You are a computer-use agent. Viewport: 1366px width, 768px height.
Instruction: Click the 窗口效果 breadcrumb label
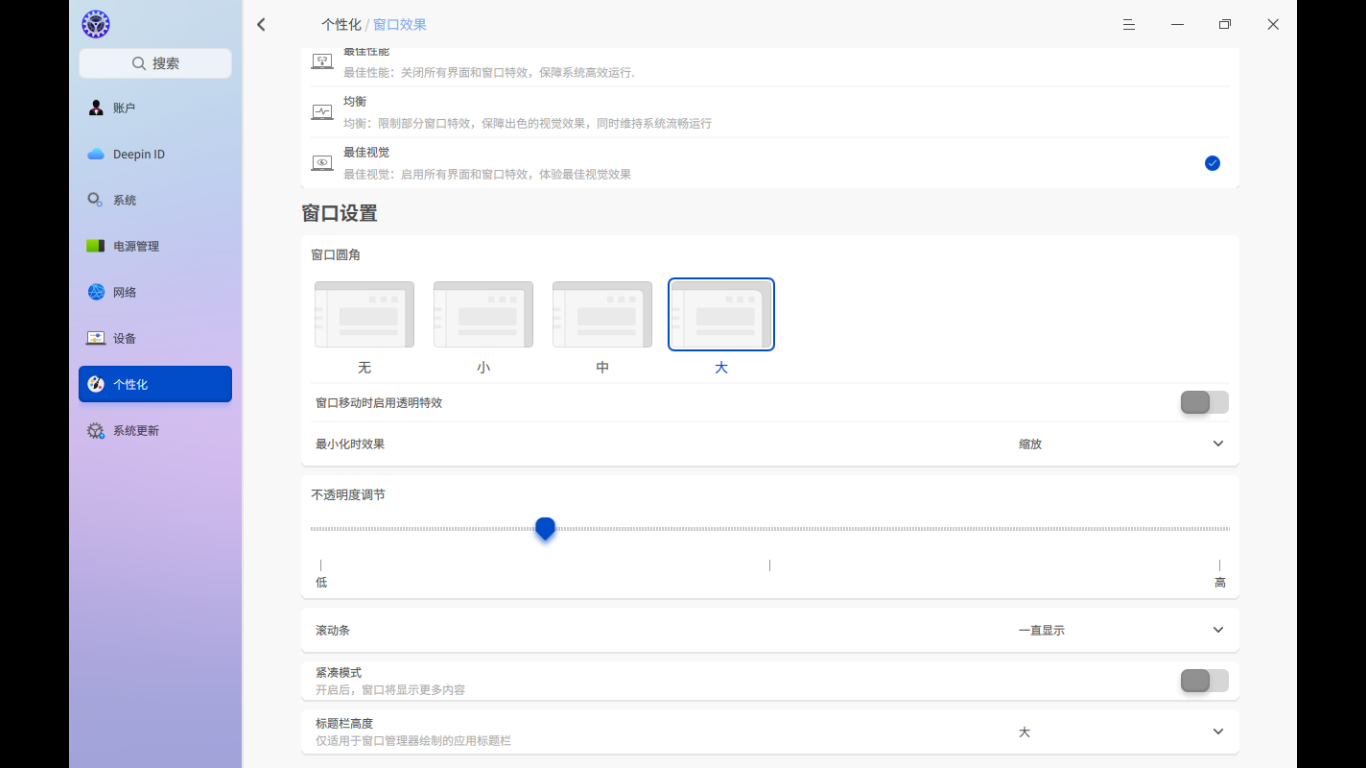[400, 24]
